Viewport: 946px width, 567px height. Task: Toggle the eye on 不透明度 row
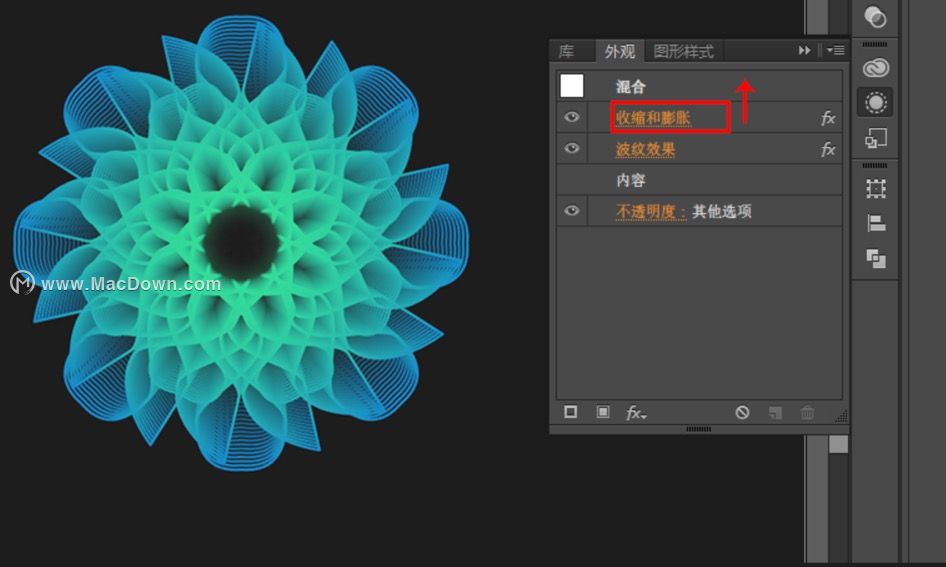click(571, 211)
